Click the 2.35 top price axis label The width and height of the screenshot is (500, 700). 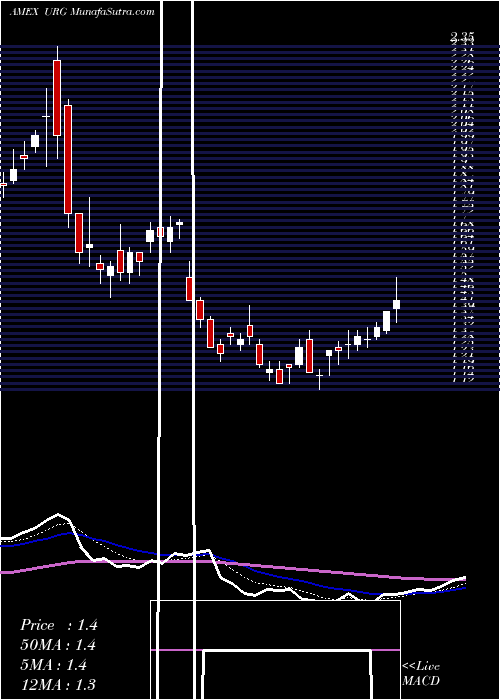[x=462, y=37]
